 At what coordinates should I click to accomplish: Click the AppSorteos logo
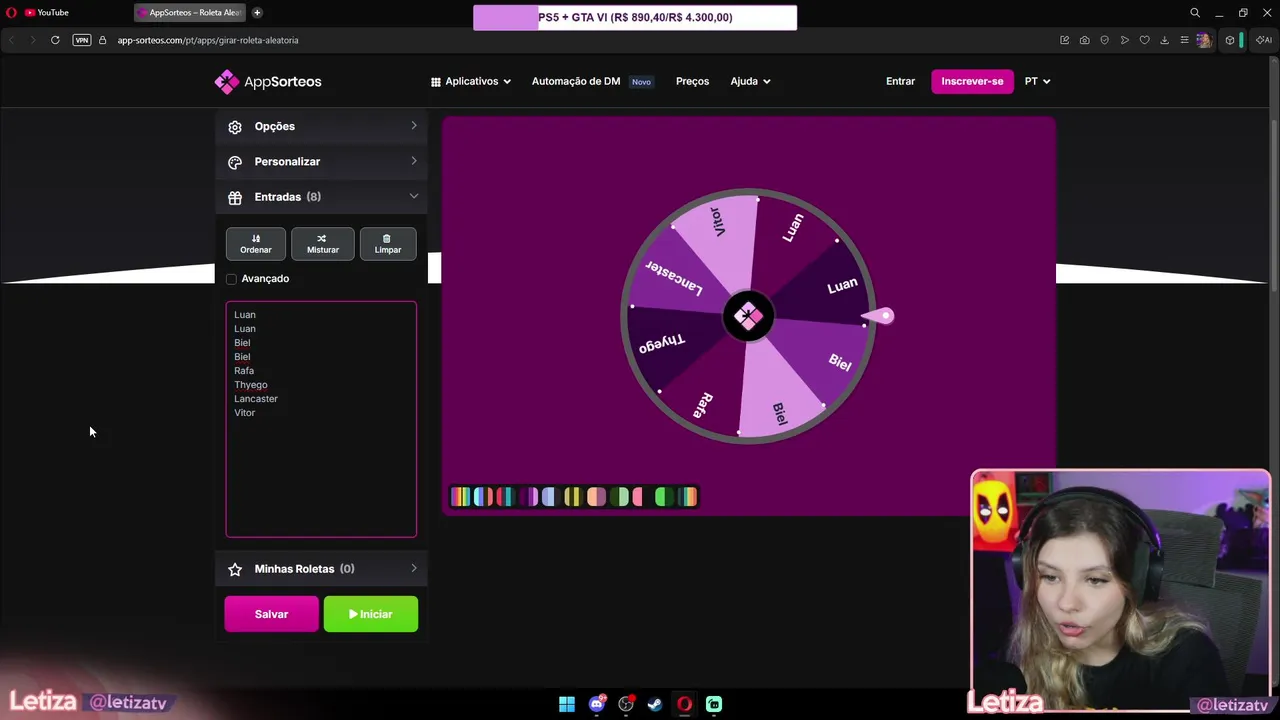click(268, 82)
